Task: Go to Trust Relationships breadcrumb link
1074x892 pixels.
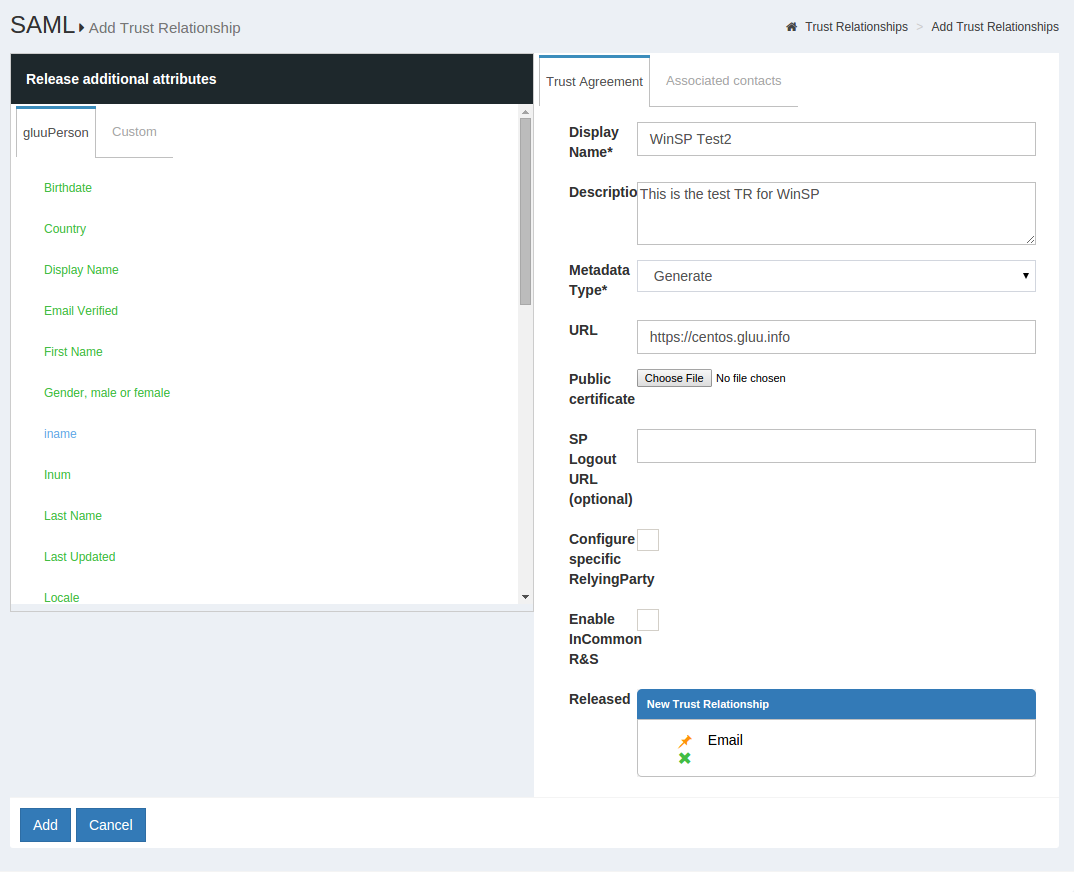Action: click(x=856, y=27)
